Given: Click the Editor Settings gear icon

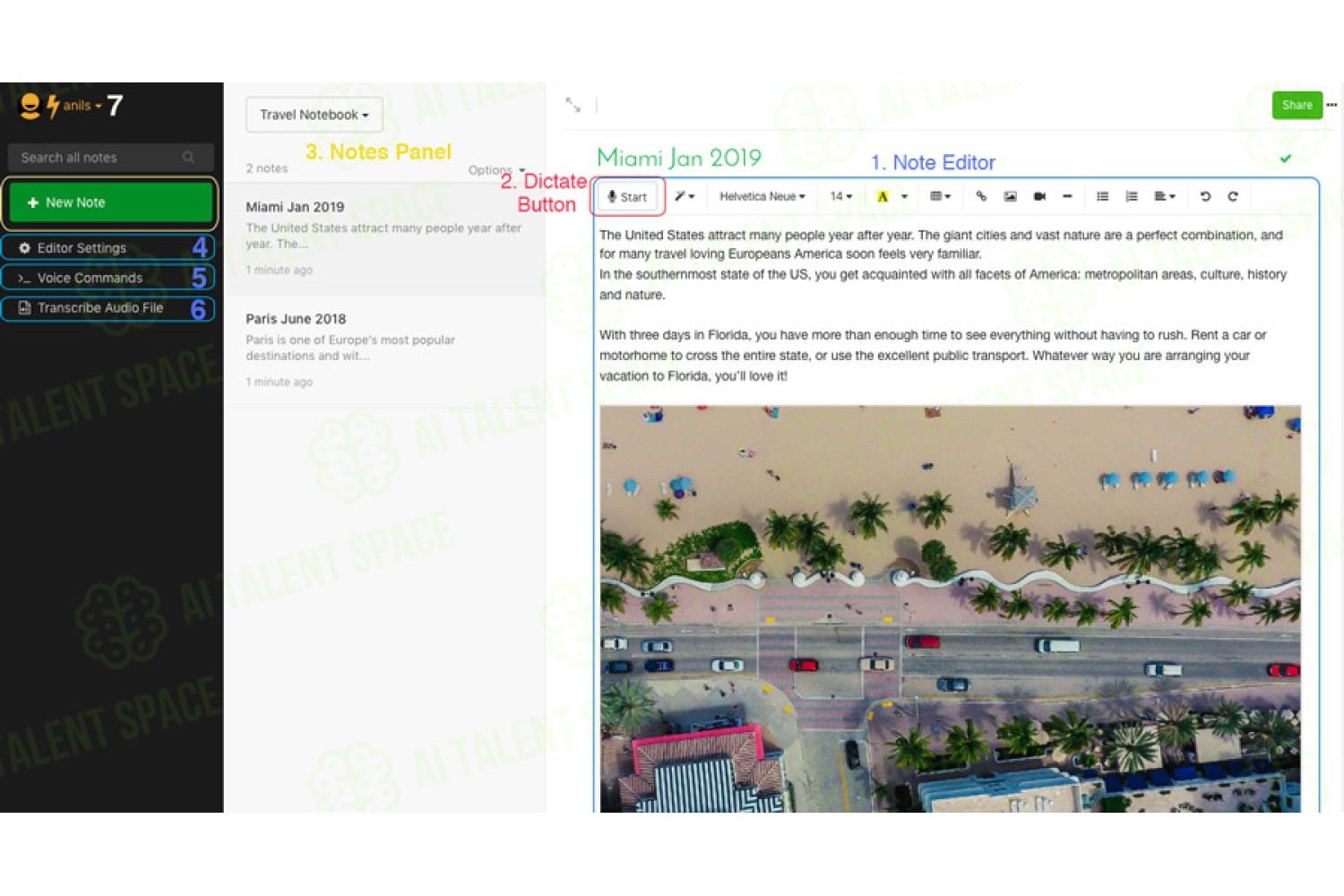Looking at the screenshot, I should tap(24, 248).
